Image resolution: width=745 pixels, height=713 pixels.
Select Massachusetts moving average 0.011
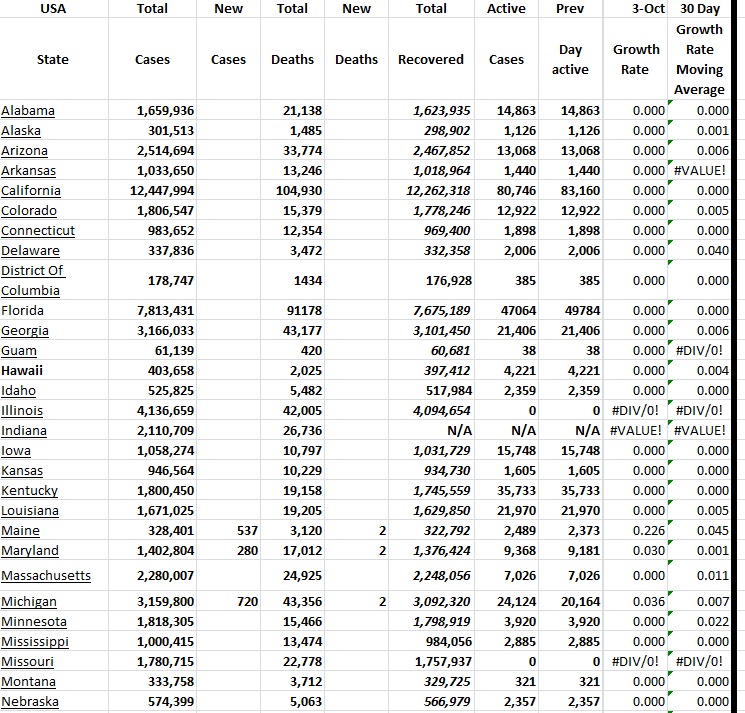click(x=699, y=576)
